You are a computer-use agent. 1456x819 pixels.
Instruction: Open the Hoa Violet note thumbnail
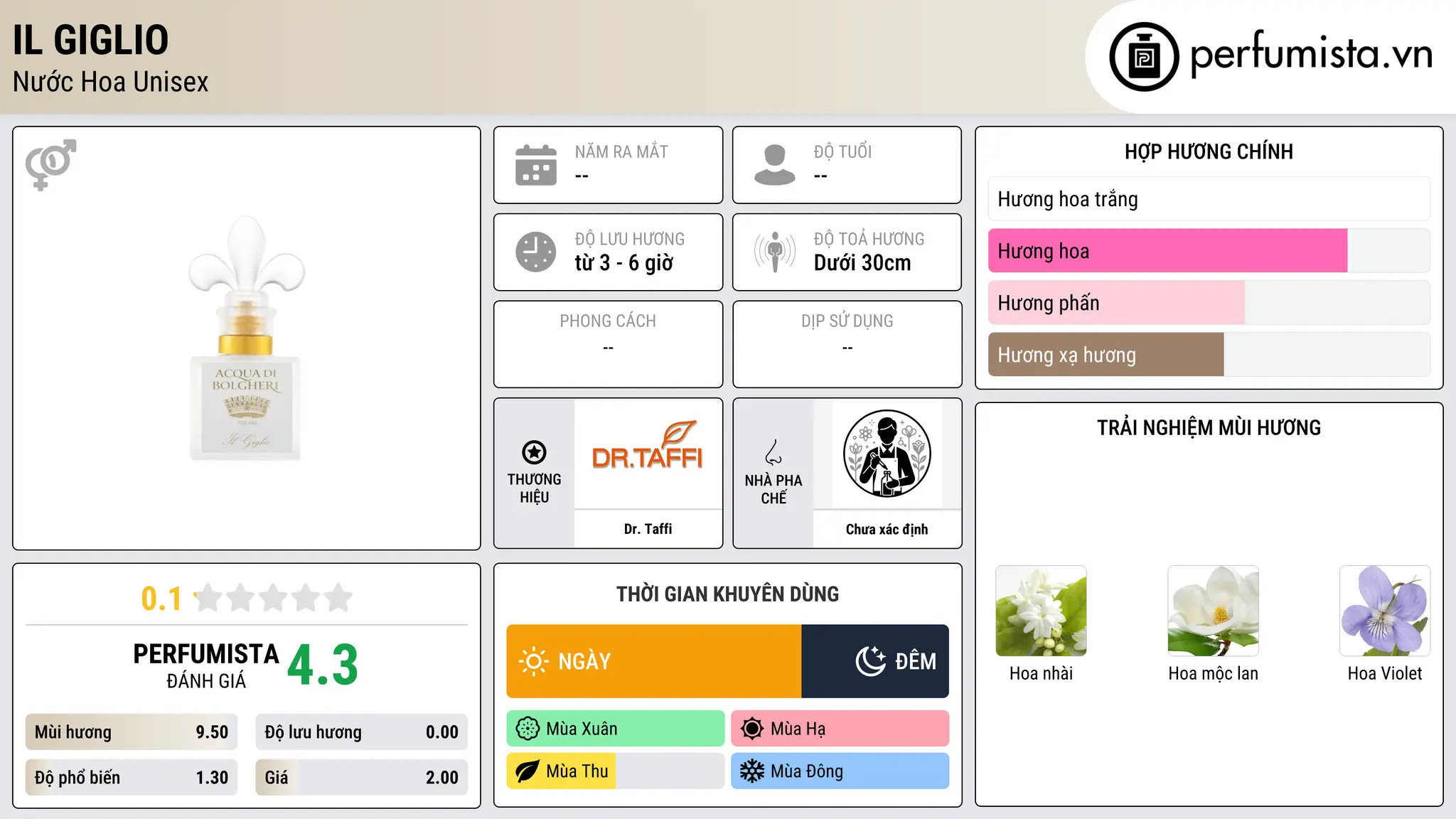1385,611
